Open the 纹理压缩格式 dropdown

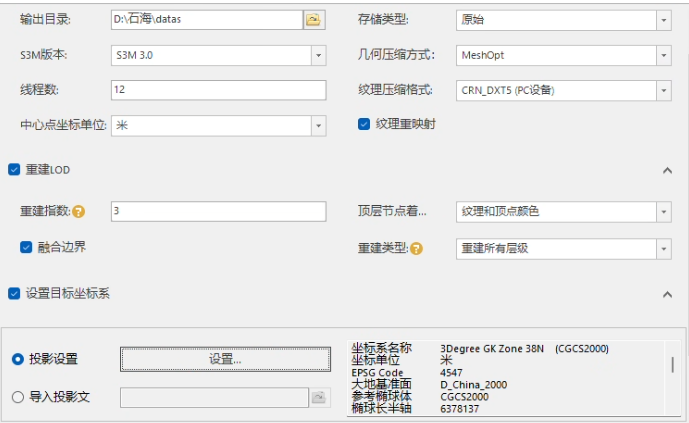663,91
